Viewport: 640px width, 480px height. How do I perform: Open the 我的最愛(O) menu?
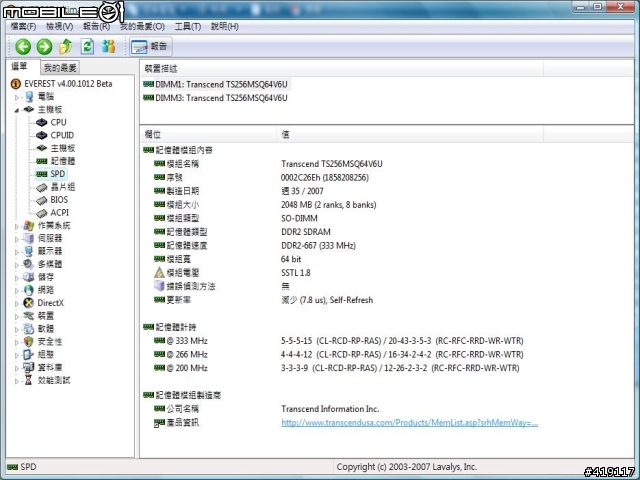(x=142, y=27)
